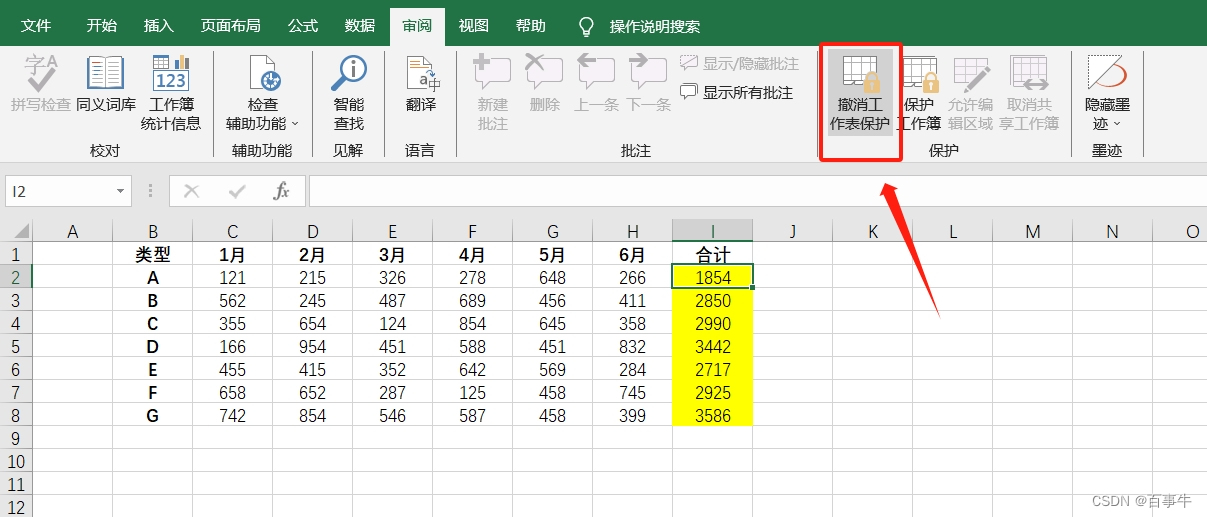Switch to the Home (开始) tab
Viewport: 1207px width, 517px height.
point(101,26)
